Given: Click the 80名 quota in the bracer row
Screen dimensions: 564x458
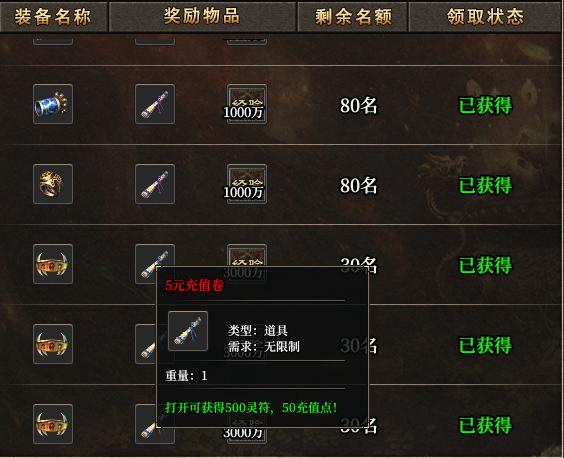Looking at the screenshot, I should point(359,105).
